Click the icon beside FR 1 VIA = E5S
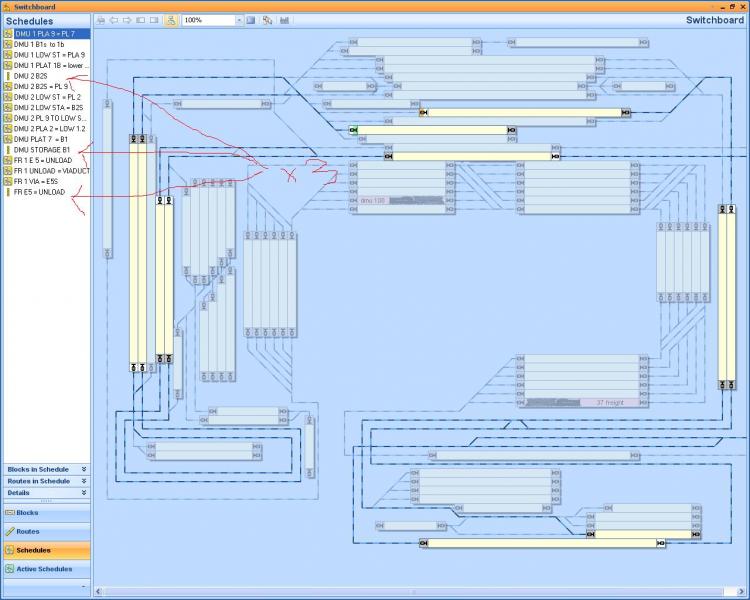750x600 pixels. pos(8,181)
